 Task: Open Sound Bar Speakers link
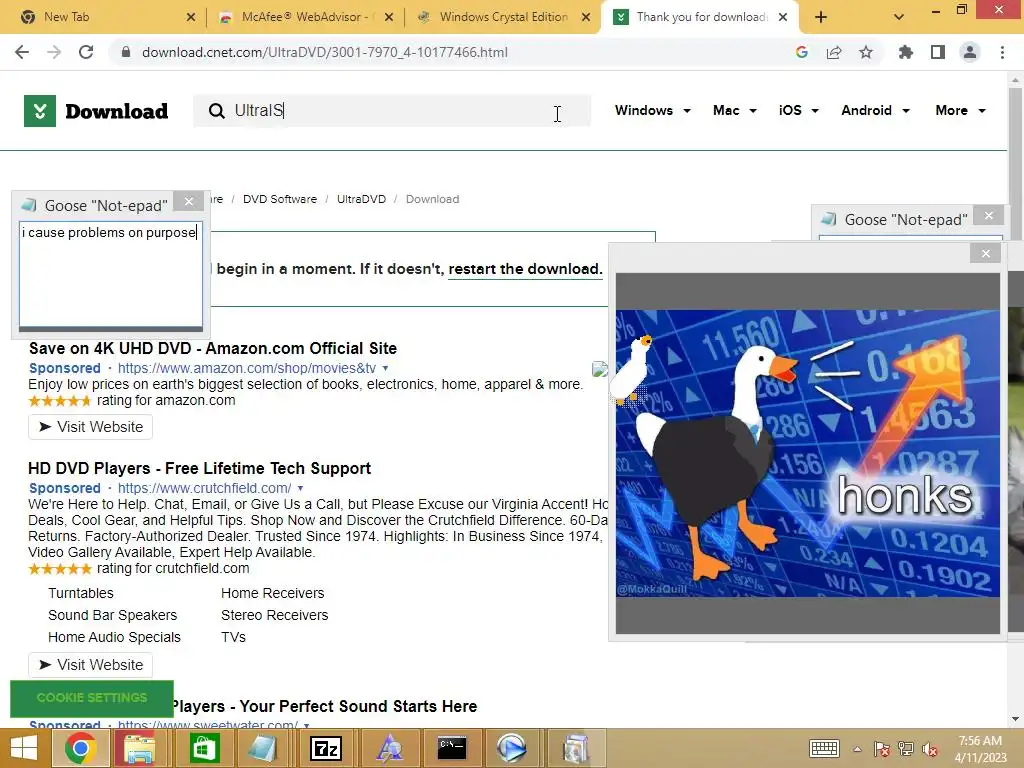point(112,615)
